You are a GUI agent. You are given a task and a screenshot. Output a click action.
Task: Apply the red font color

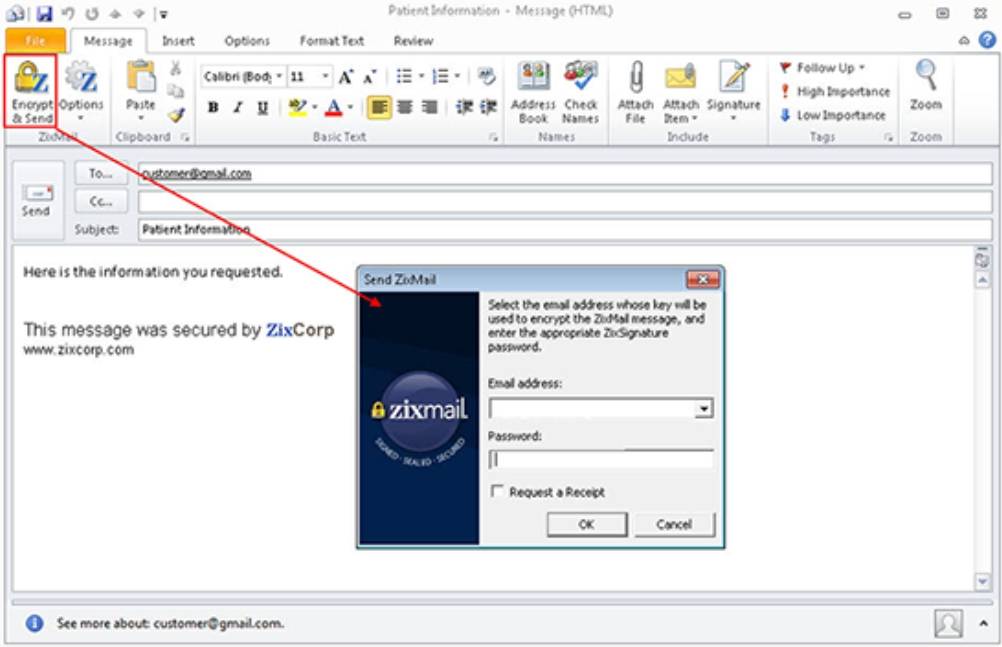334,107
